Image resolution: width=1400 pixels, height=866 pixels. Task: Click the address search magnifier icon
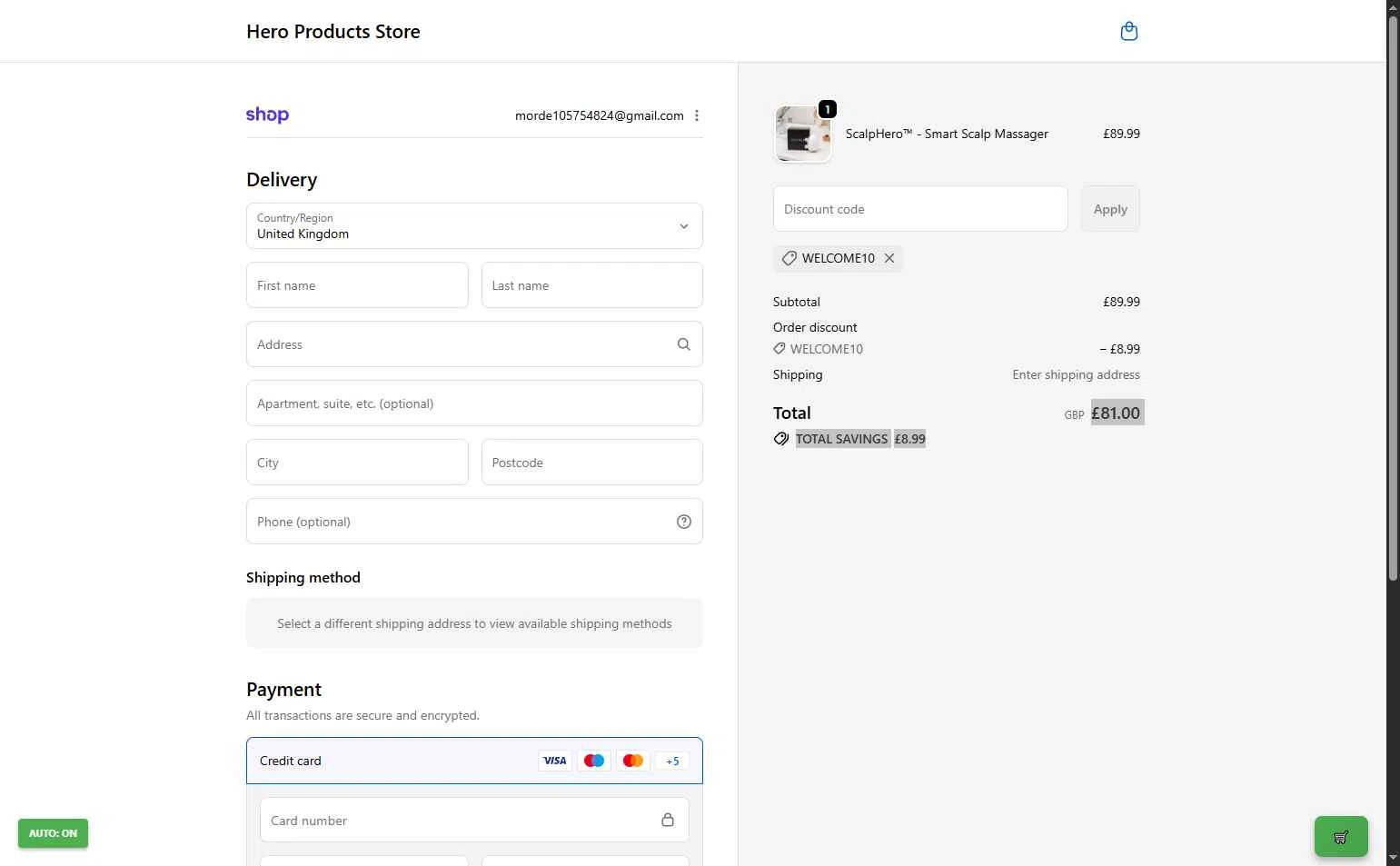(684, 344)
